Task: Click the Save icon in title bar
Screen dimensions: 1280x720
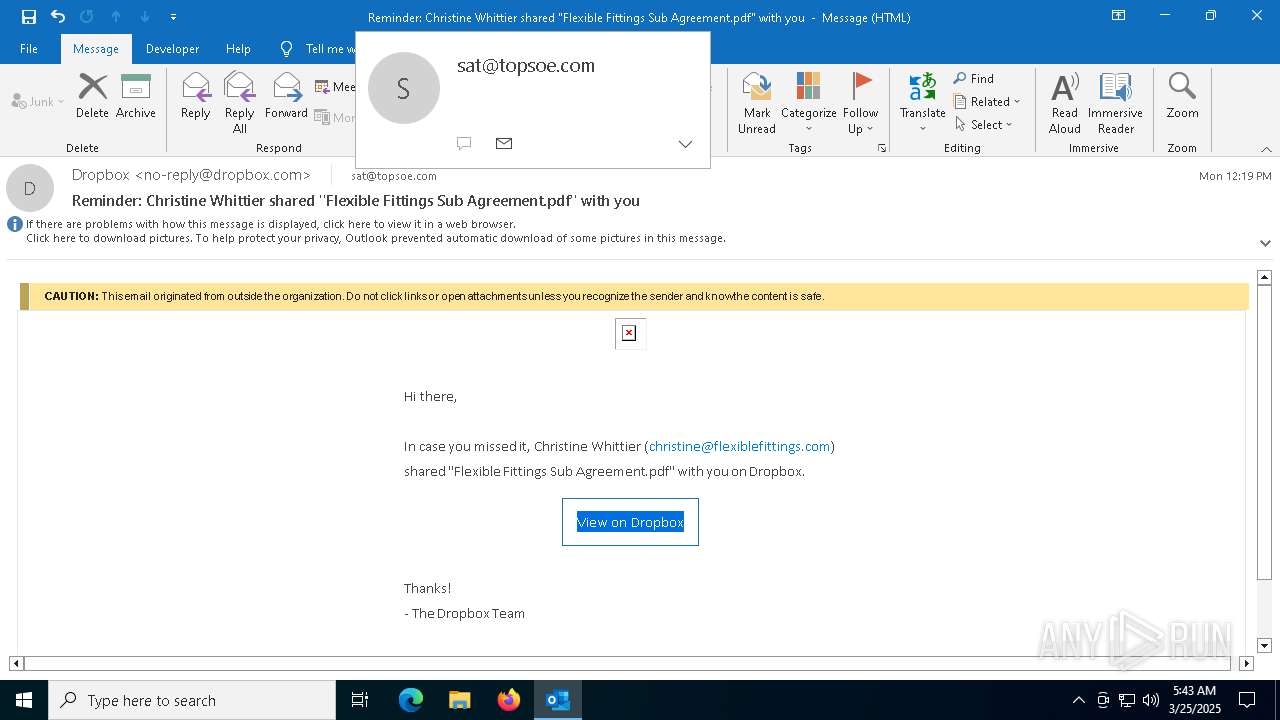Action: pos(29,16)
